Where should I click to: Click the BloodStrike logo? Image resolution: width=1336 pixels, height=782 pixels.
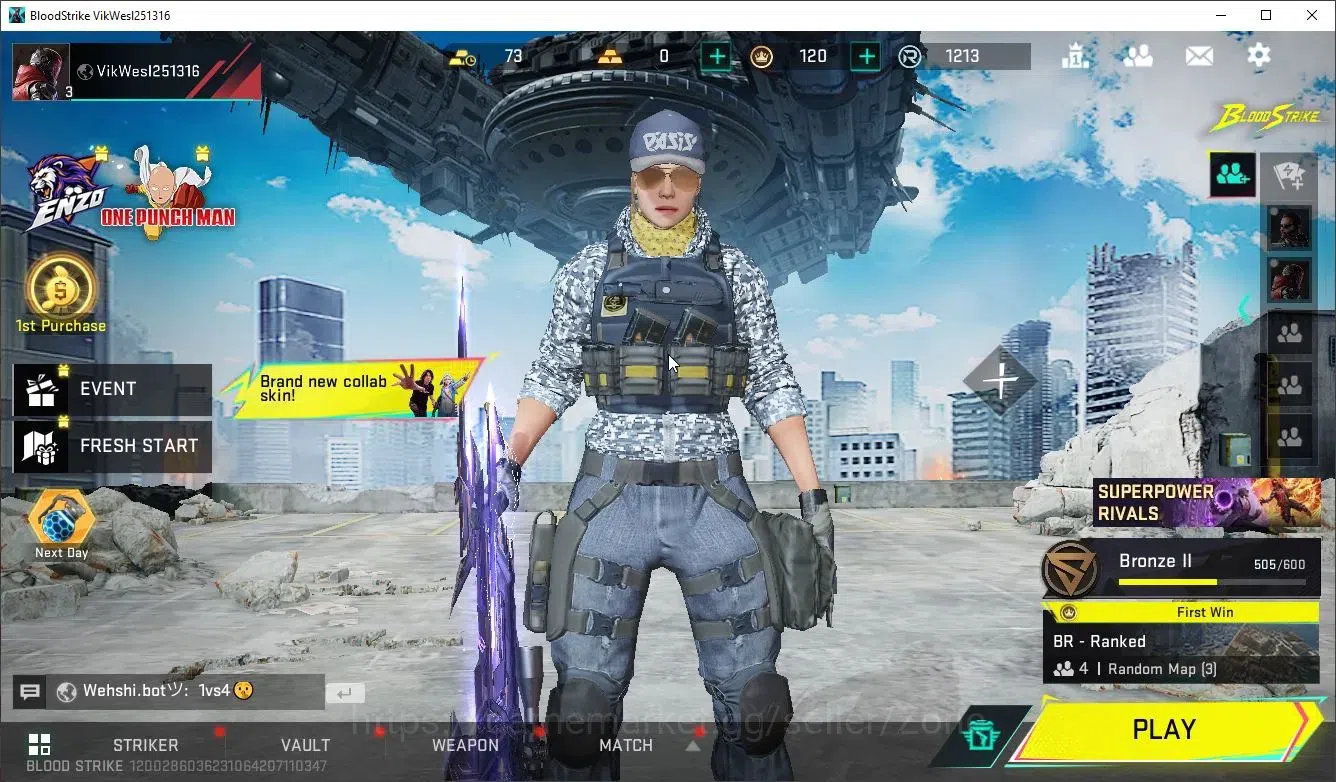pos(1265,118)
